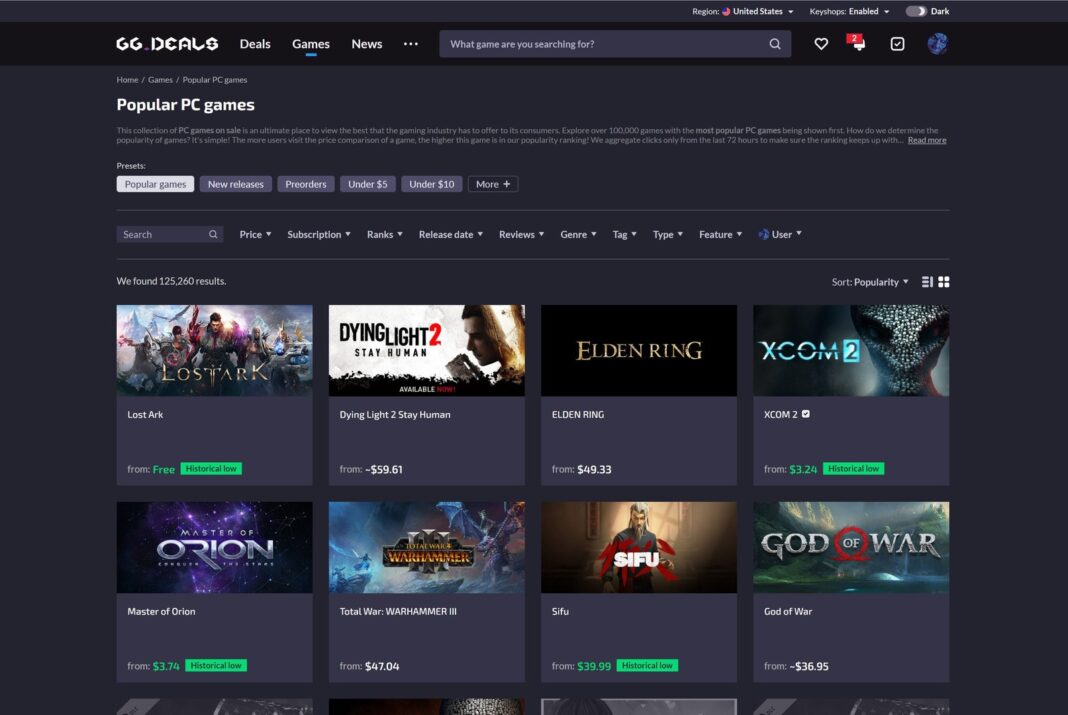The image size is (1068, 715).
Task: Click the ELDEN RING $49.33 price
Action: [x=594, y=469]
